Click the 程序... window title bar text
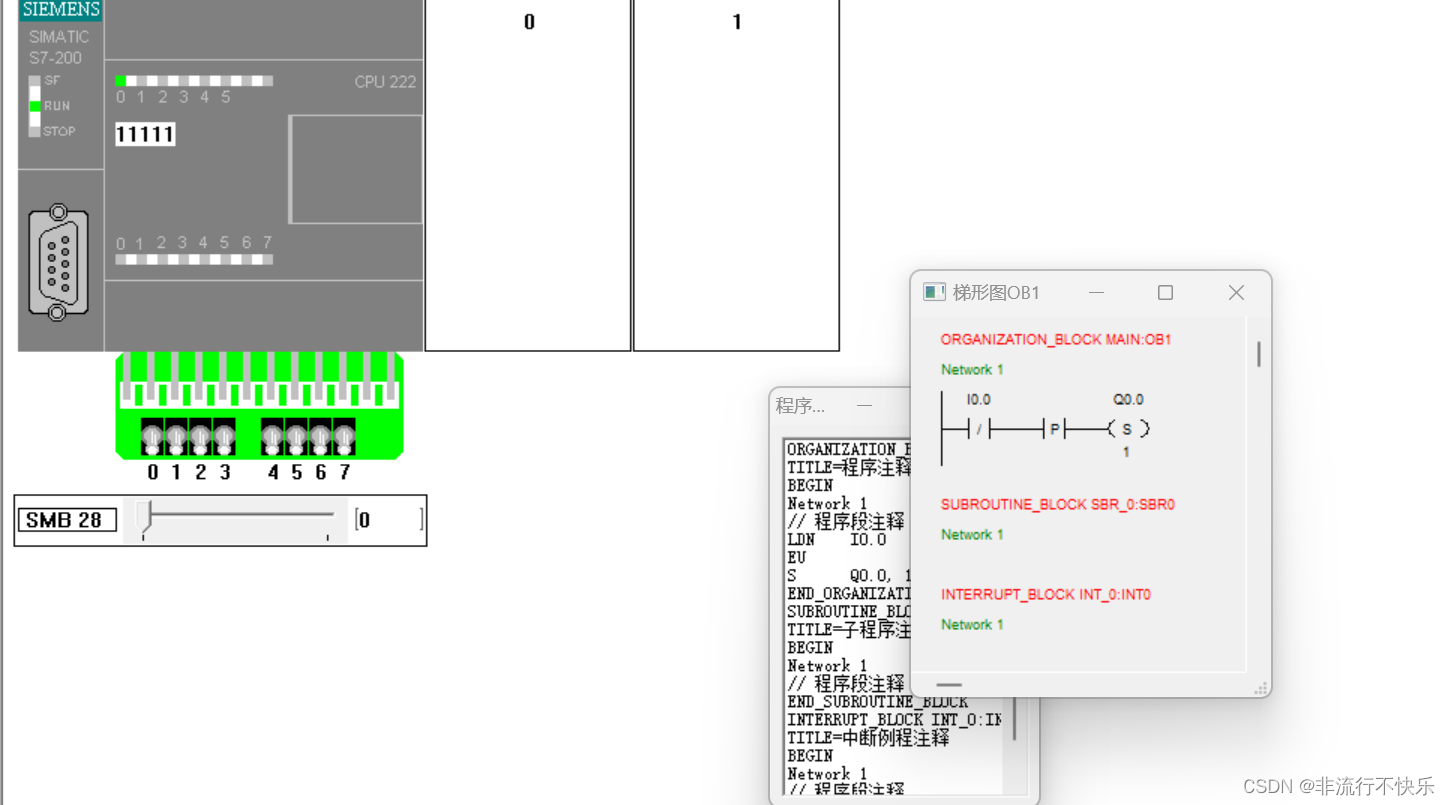Screen dimensions: 1450x805 click(x=800, y=406)
